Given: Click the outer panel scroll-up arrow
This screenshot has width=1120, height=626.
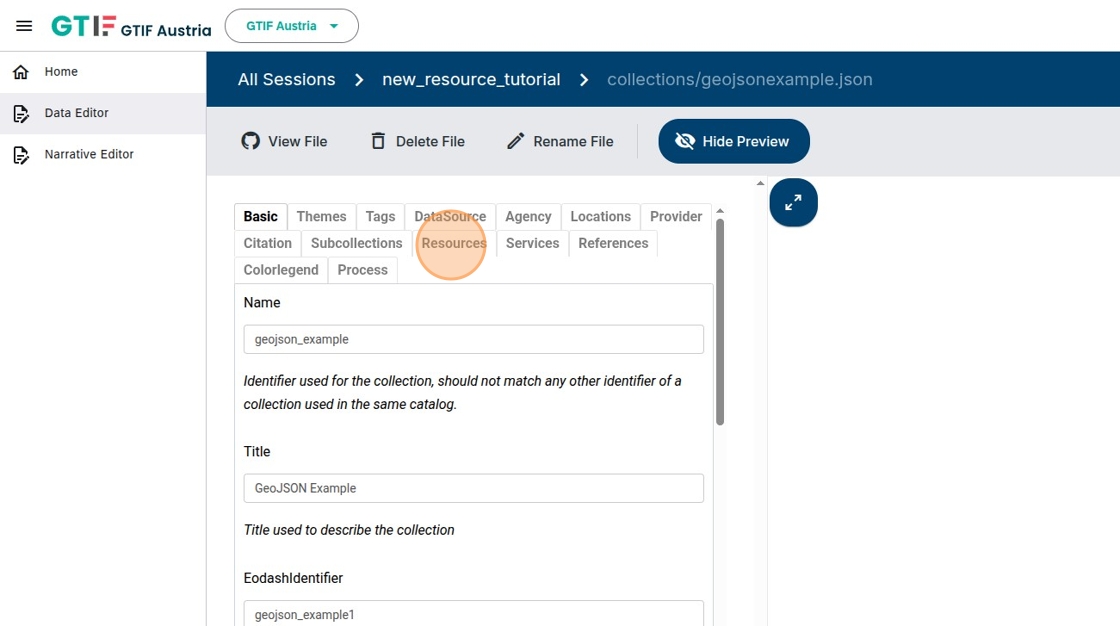Looking at the screenshot, I should (x=760, y=184).
